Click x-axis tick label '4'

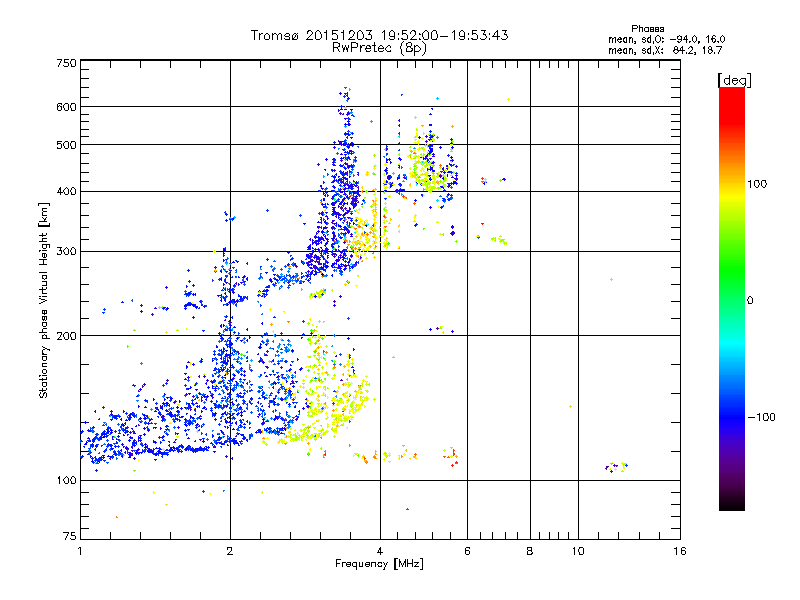[380, 551]
